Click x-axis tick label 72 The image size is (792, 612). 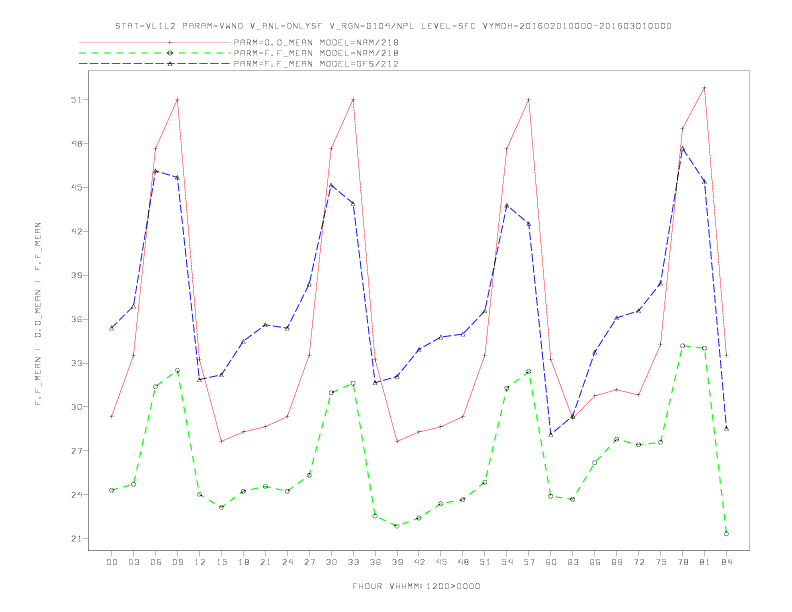pos(638,562)
